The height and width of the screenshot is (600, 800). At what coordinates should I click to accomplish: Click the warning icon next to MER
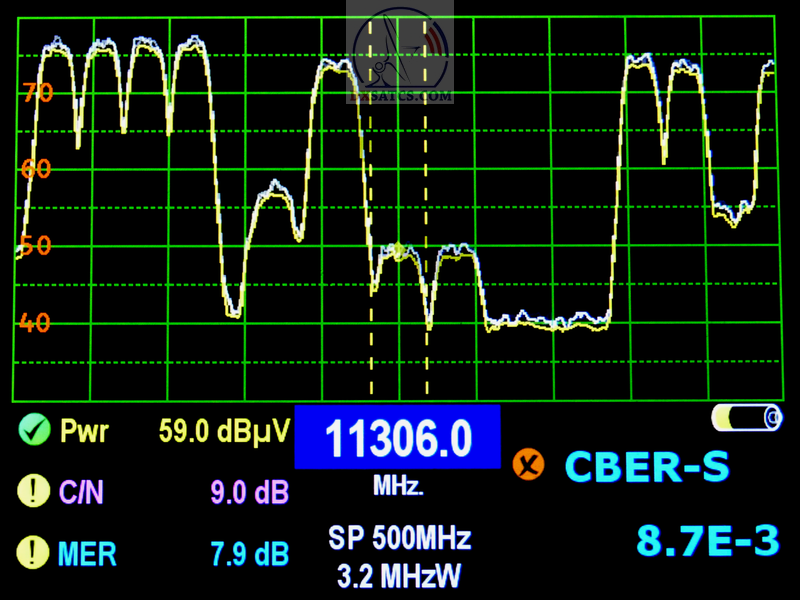point(34,551)
